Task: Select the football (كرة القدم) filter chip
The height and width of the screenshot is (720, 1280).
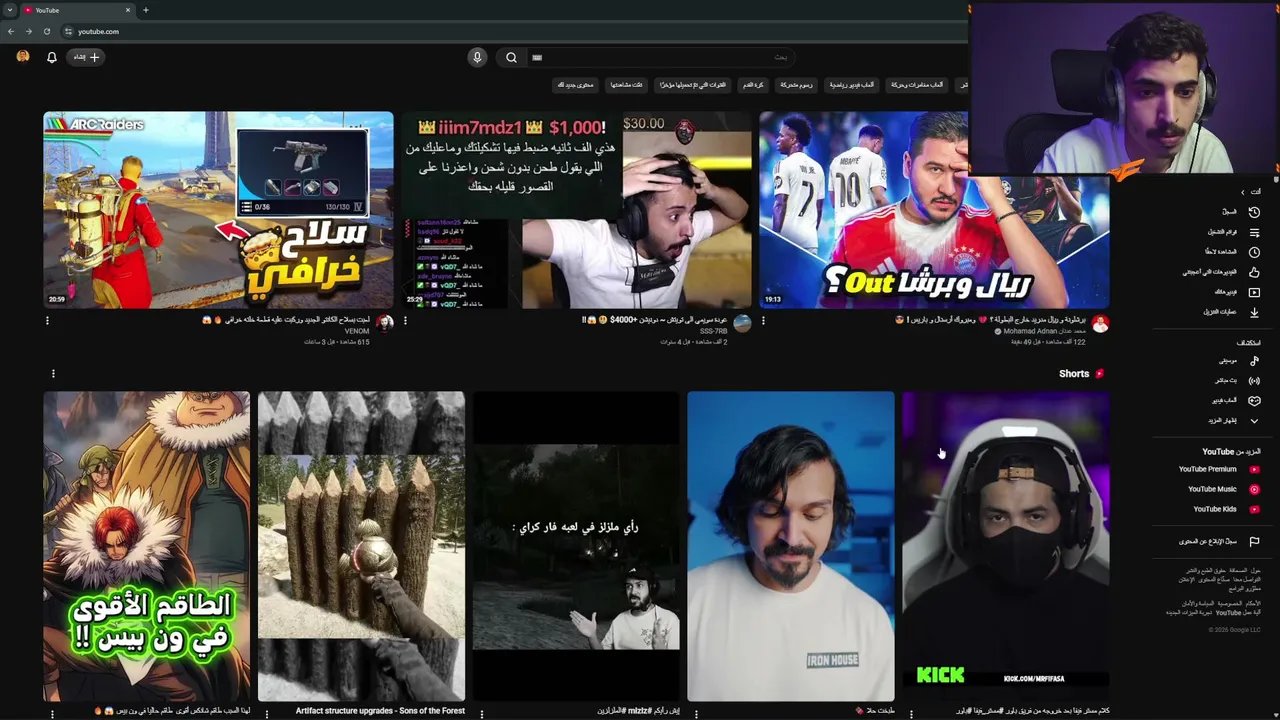Action: click(x=753, y=85)
